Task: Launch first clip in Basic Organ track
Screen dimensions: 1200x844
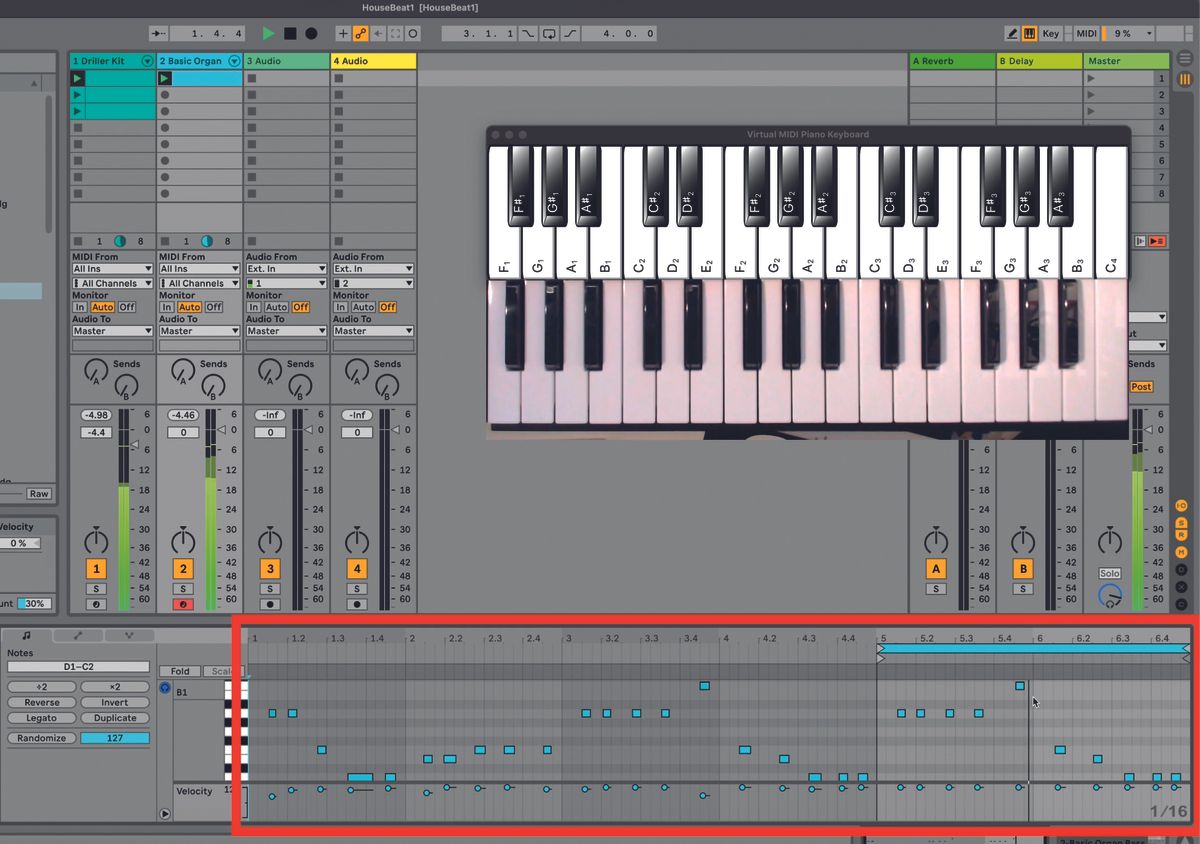Action: pyautogui.click(x=165, y=78)
